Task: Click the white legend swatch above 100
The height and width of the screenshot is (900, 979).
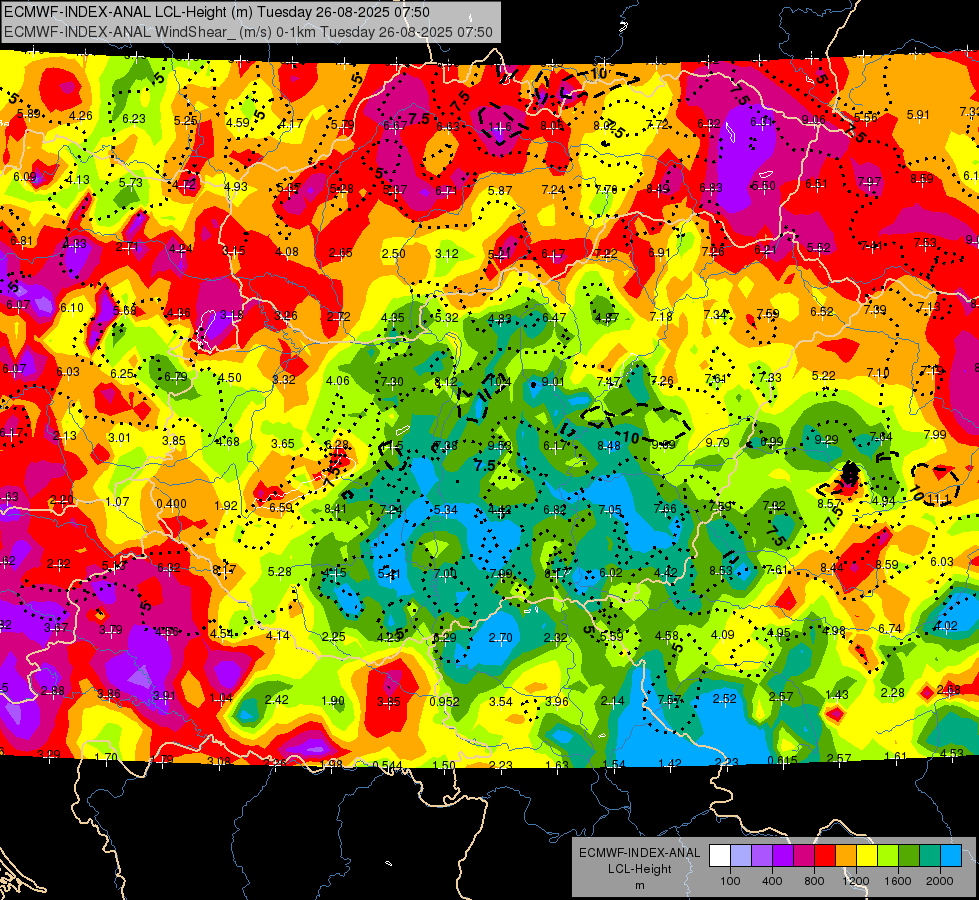Action: 720,855
